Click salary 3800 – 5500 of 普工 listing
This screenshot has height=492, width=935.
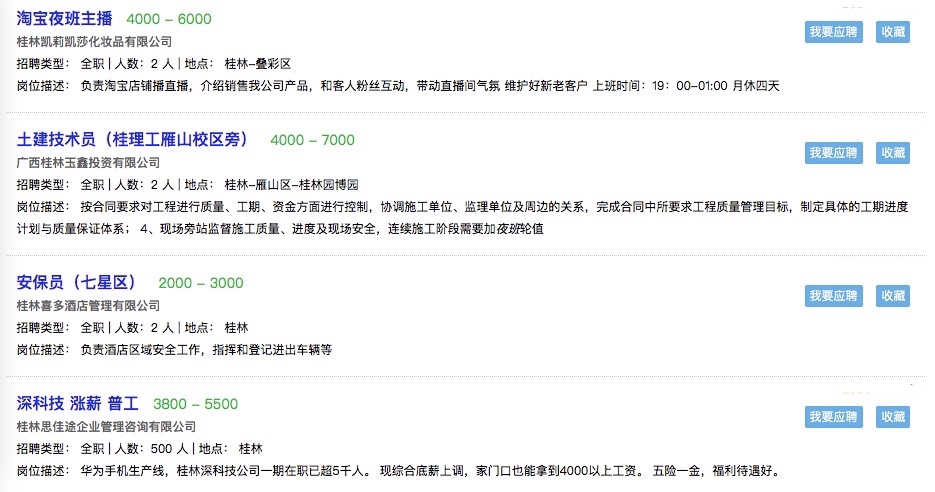pyautogui.click(x=196, y=404)
